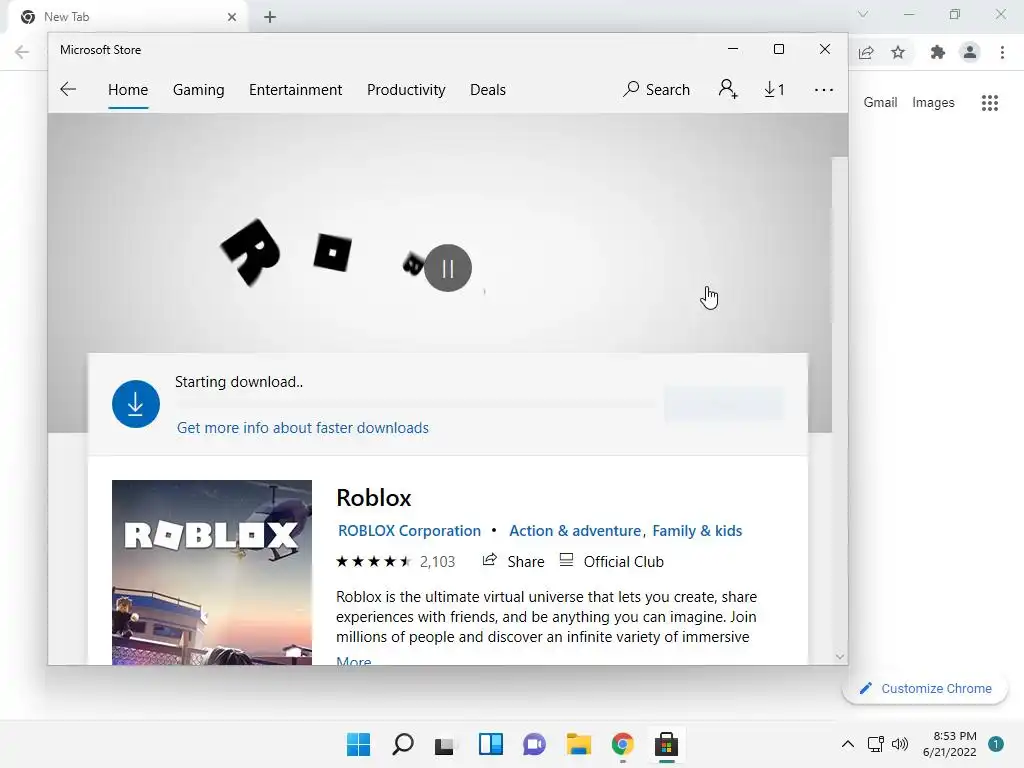Click the blue download arrow icon
This screenshot has width=1024, height=768.
pyautogui.click(x=136, y=404)
